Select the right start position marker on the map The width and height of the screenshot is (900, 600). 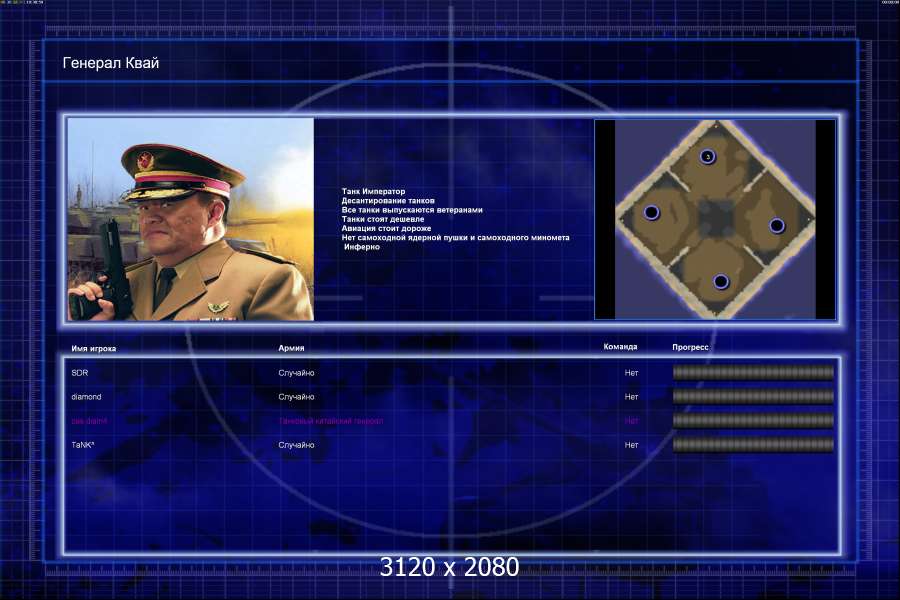777,226
